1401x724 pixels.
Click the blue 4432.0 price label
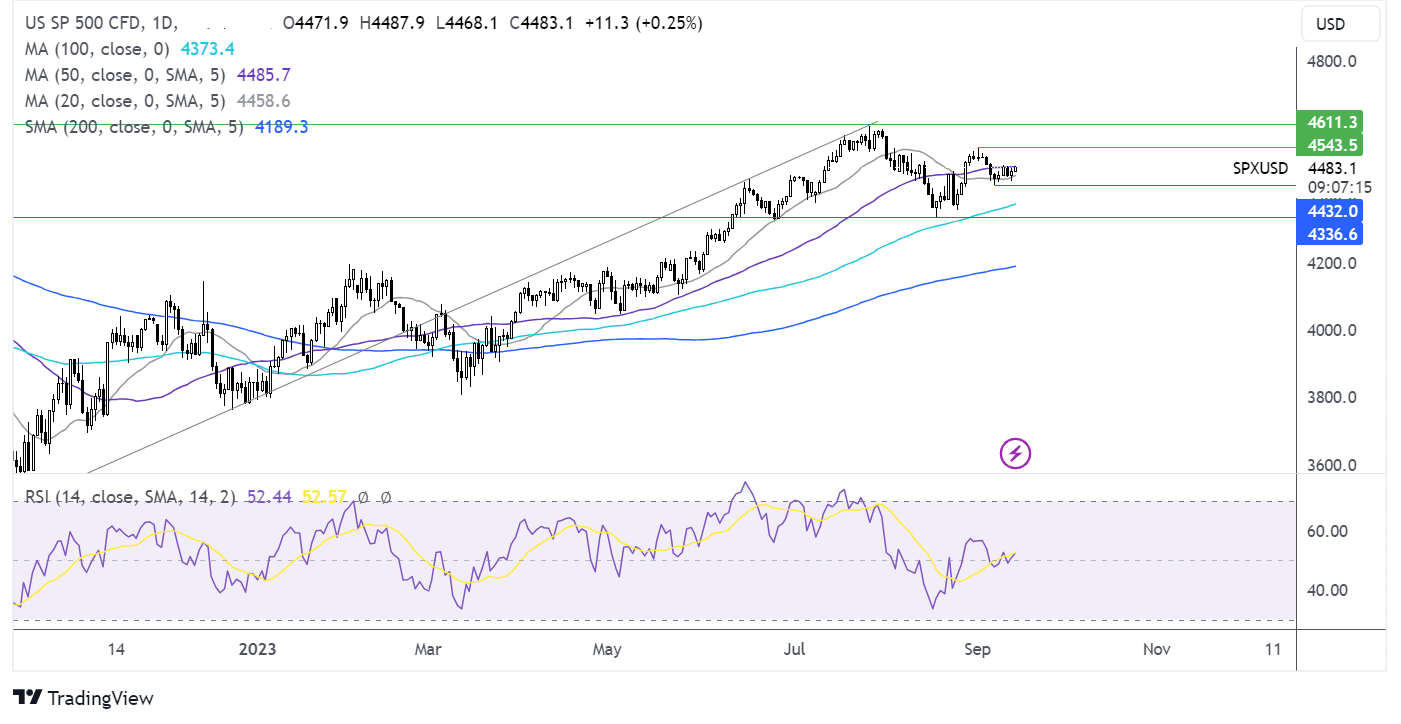click(1329, 210)
